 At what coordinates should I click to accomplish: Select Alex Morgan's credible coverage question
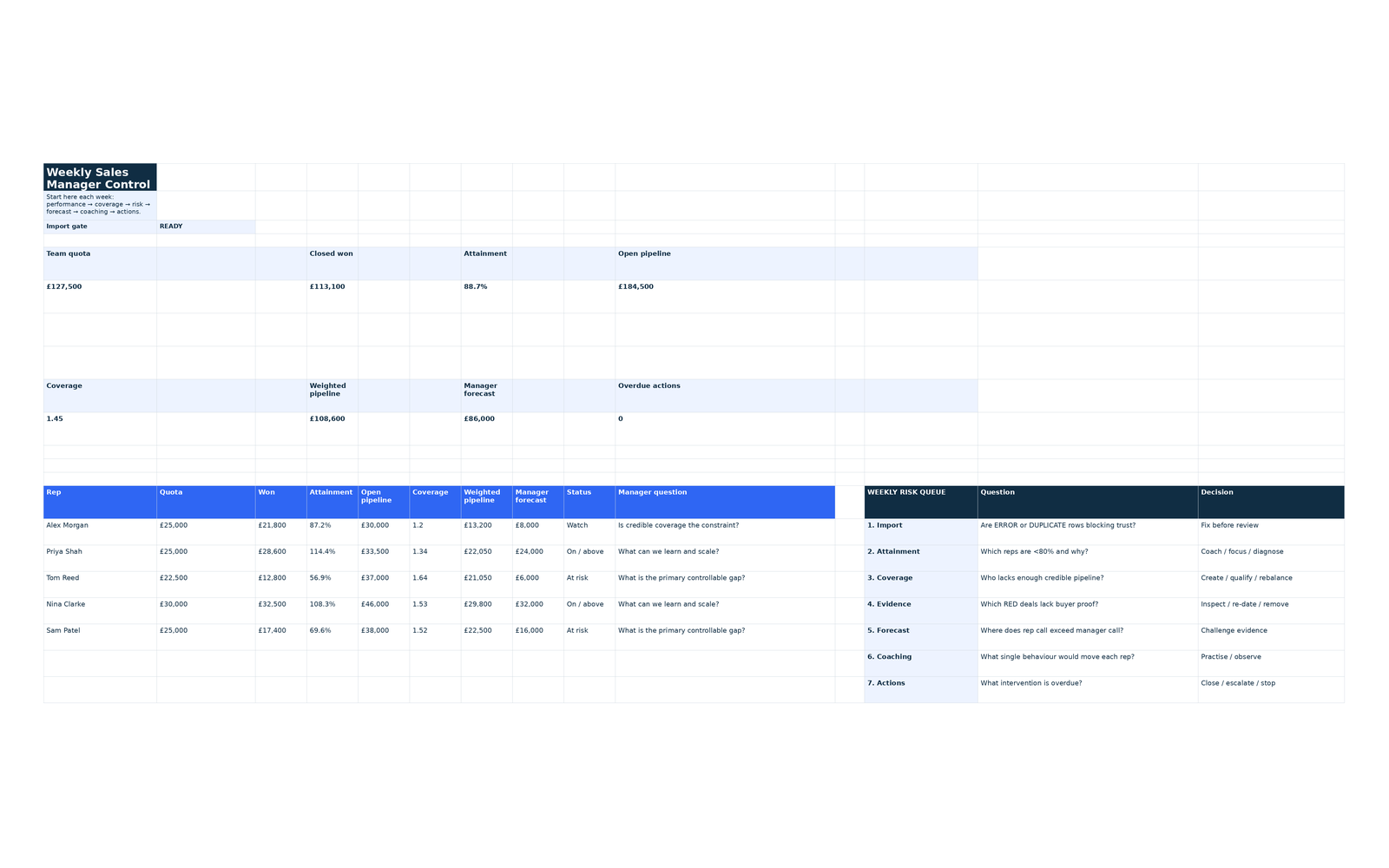click(725, 532)
